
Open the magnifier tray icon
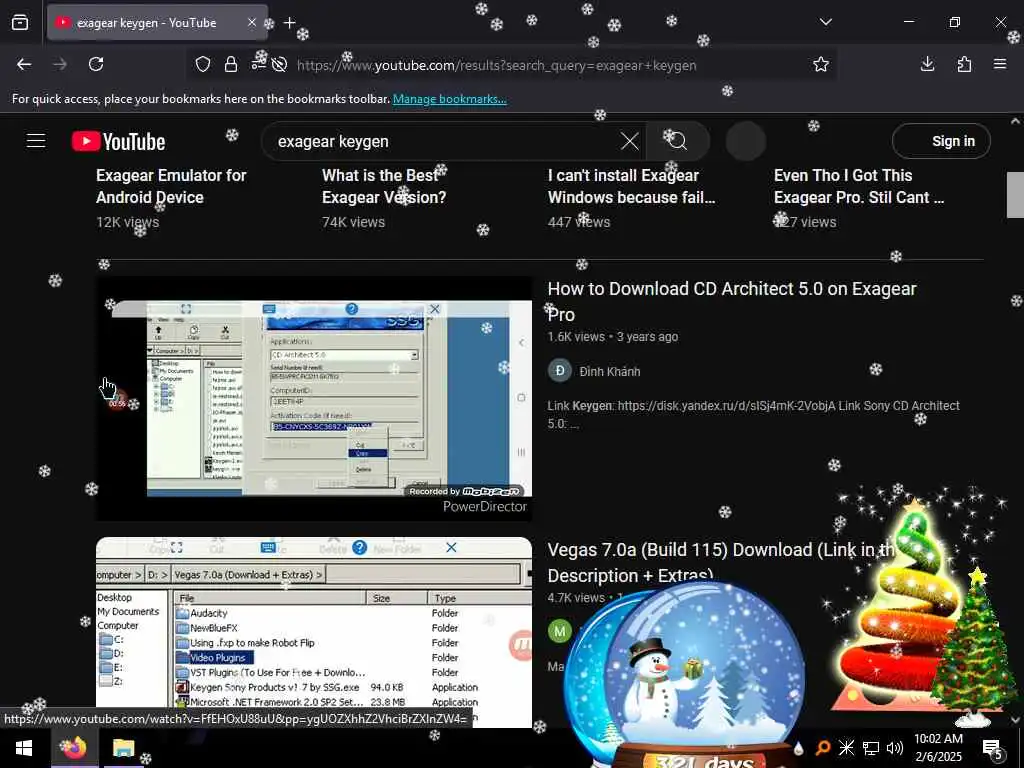pyautogui.click(x=824, y=748)
